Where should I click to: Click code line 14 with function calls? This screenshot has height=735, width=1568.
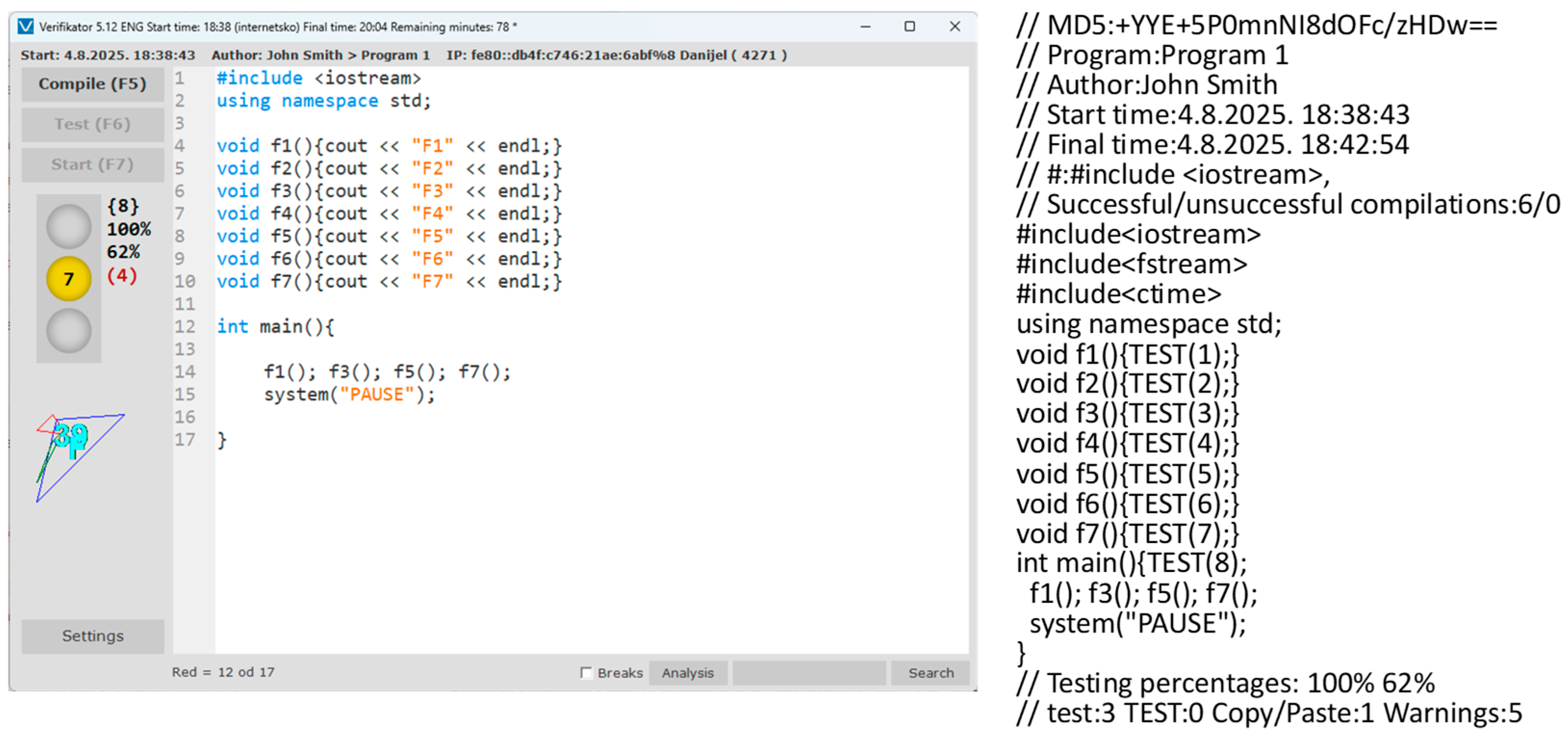(387, 372)
